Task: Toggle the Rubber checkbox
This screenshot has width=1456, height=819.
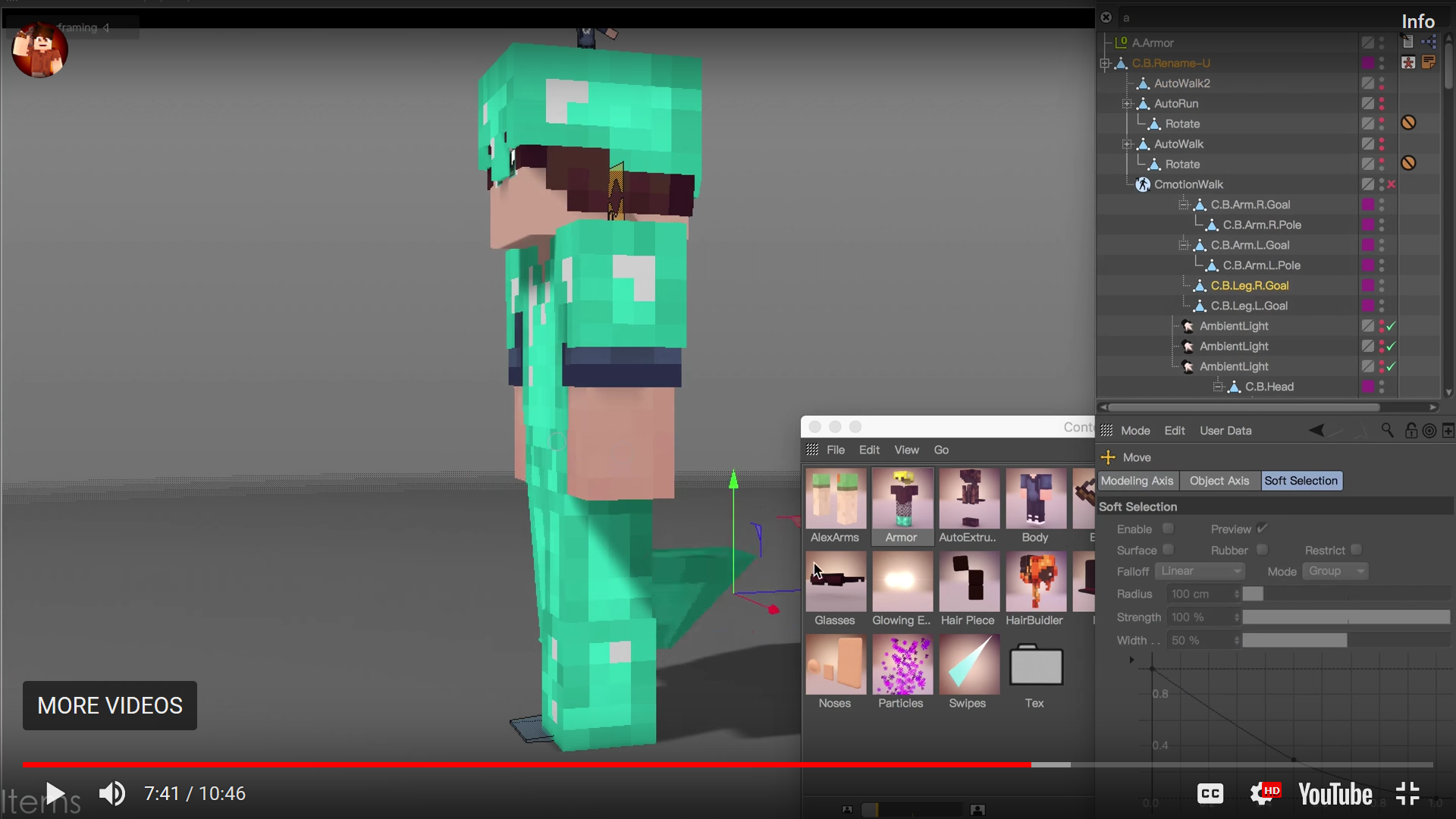Action: pos(1262,550)
